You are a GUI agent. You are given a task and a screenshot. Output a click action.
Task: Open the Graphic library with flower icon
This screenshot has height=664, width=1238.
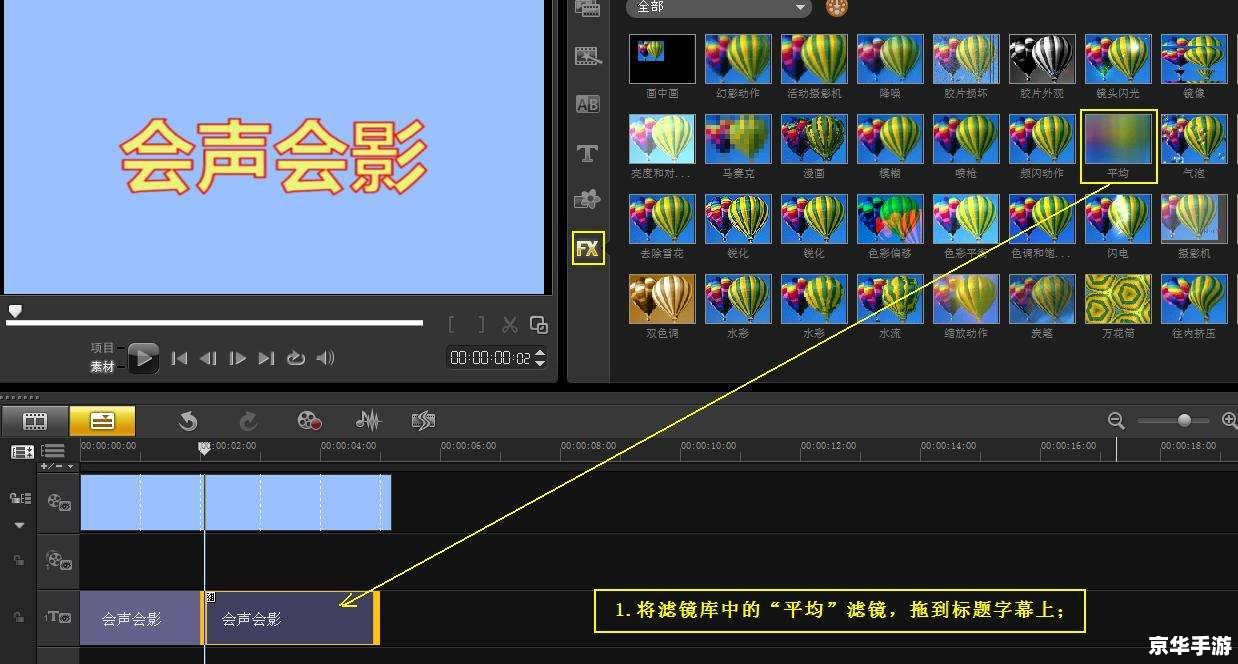click(x=588, y=200)
